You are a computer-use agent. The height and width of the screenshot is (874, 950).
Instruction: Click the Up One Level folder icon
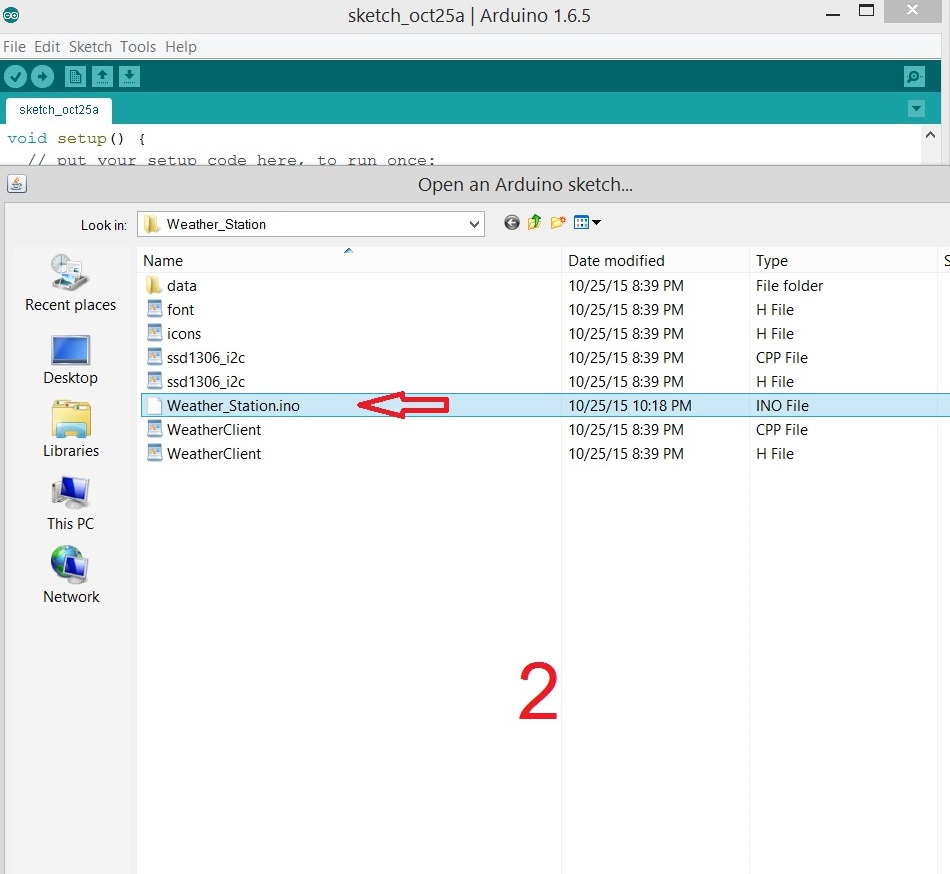click(x=534, y=223)
